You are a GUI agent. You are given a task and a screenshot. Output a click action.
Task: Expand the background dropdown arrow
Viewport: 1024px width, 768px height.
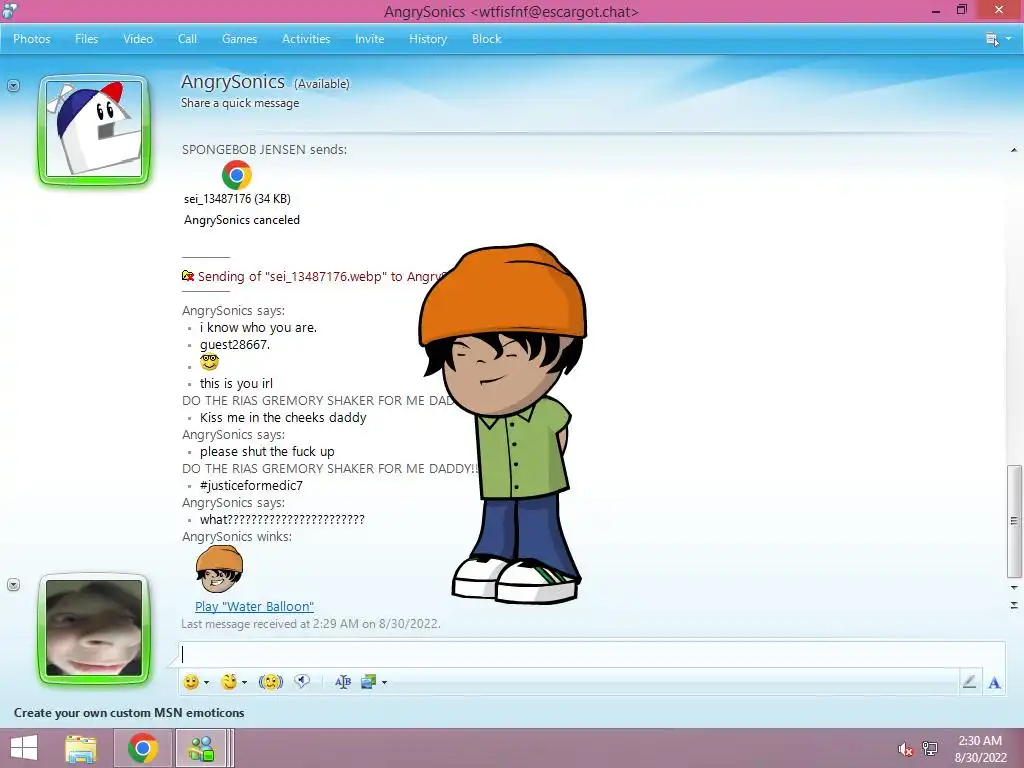coord(384,682)
